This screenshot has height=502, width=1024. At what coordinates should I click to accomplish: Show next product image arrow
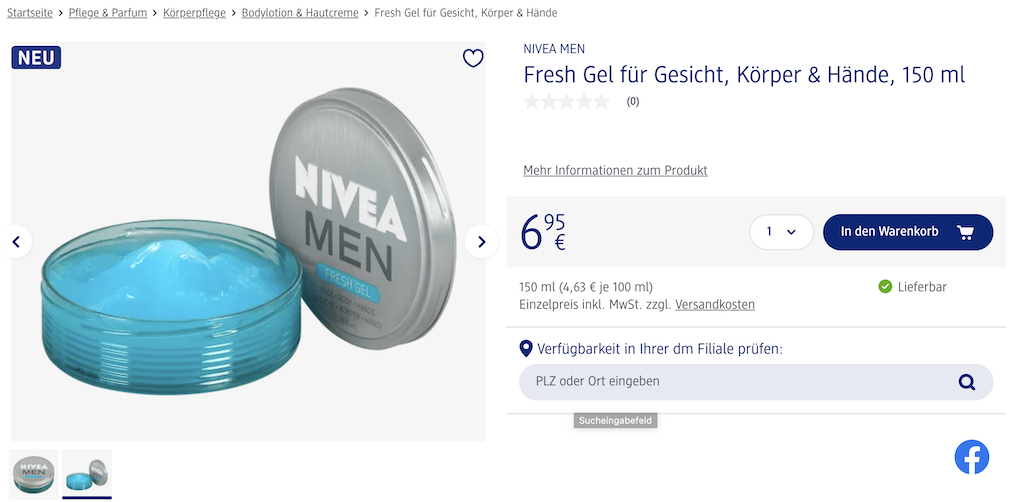coord(481,241)
